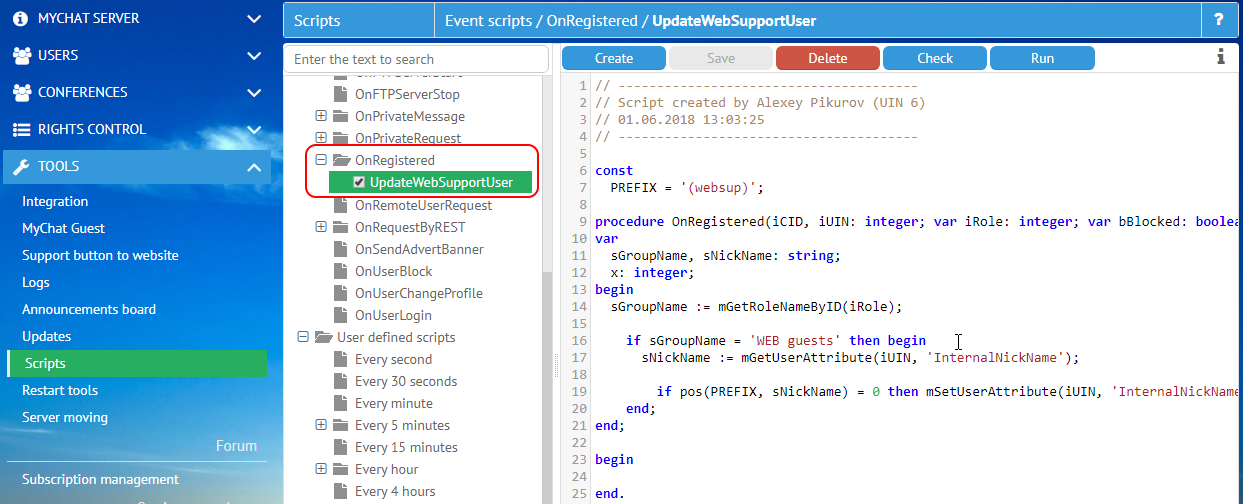The image size is (1243, 504).
Task: Click the script search text field
Action: (416, 59)
